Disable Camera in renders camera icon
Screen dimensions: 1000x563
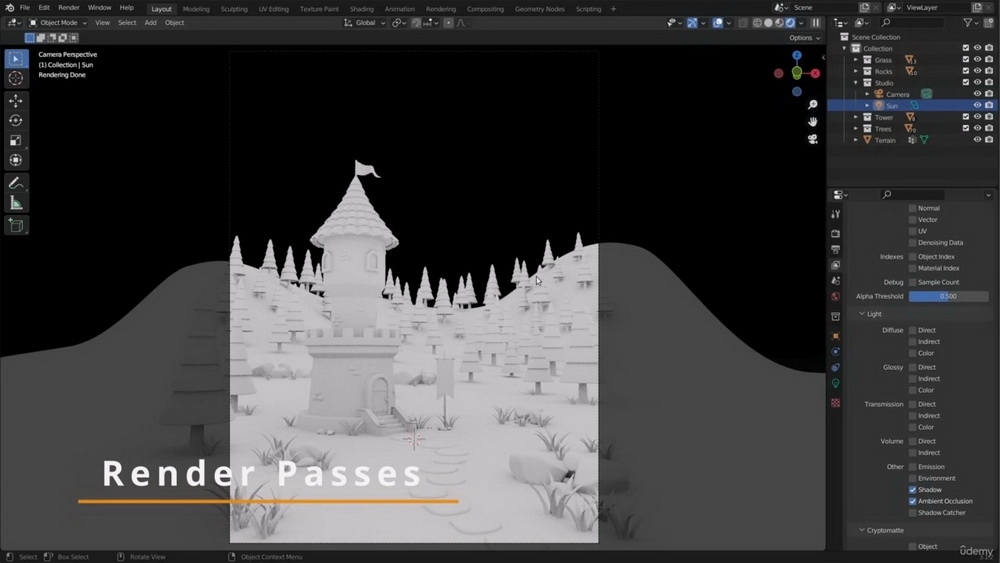click(989, 94)
